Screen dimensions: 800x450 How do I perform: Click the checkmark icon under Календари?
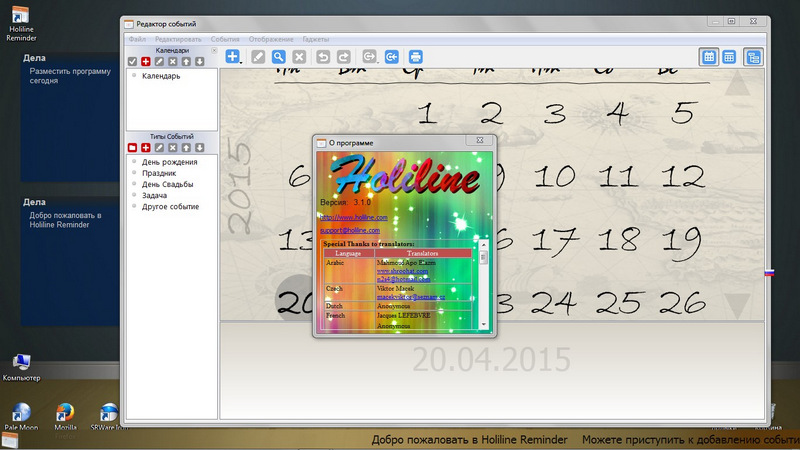pos(132,61)
